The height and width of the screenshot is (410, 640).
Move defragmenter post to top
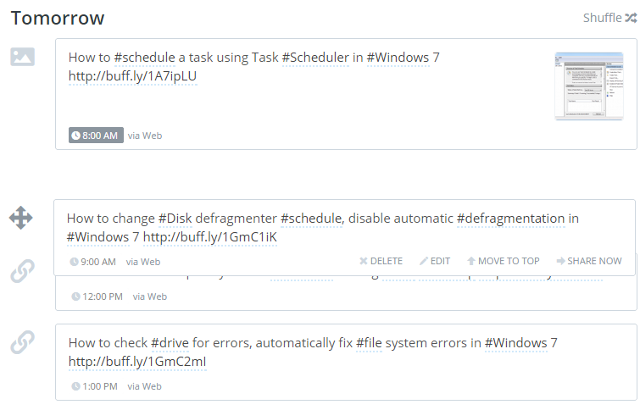(504, 261)
